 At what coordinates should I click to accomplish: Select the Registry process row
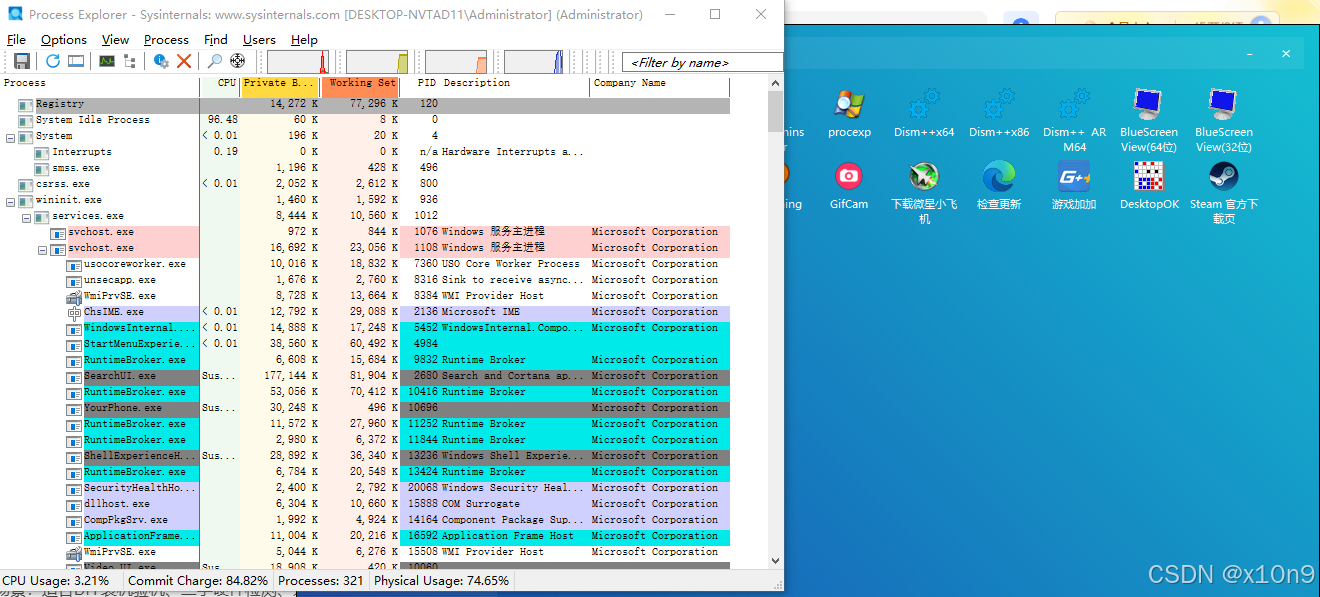[x=365, y=104]
